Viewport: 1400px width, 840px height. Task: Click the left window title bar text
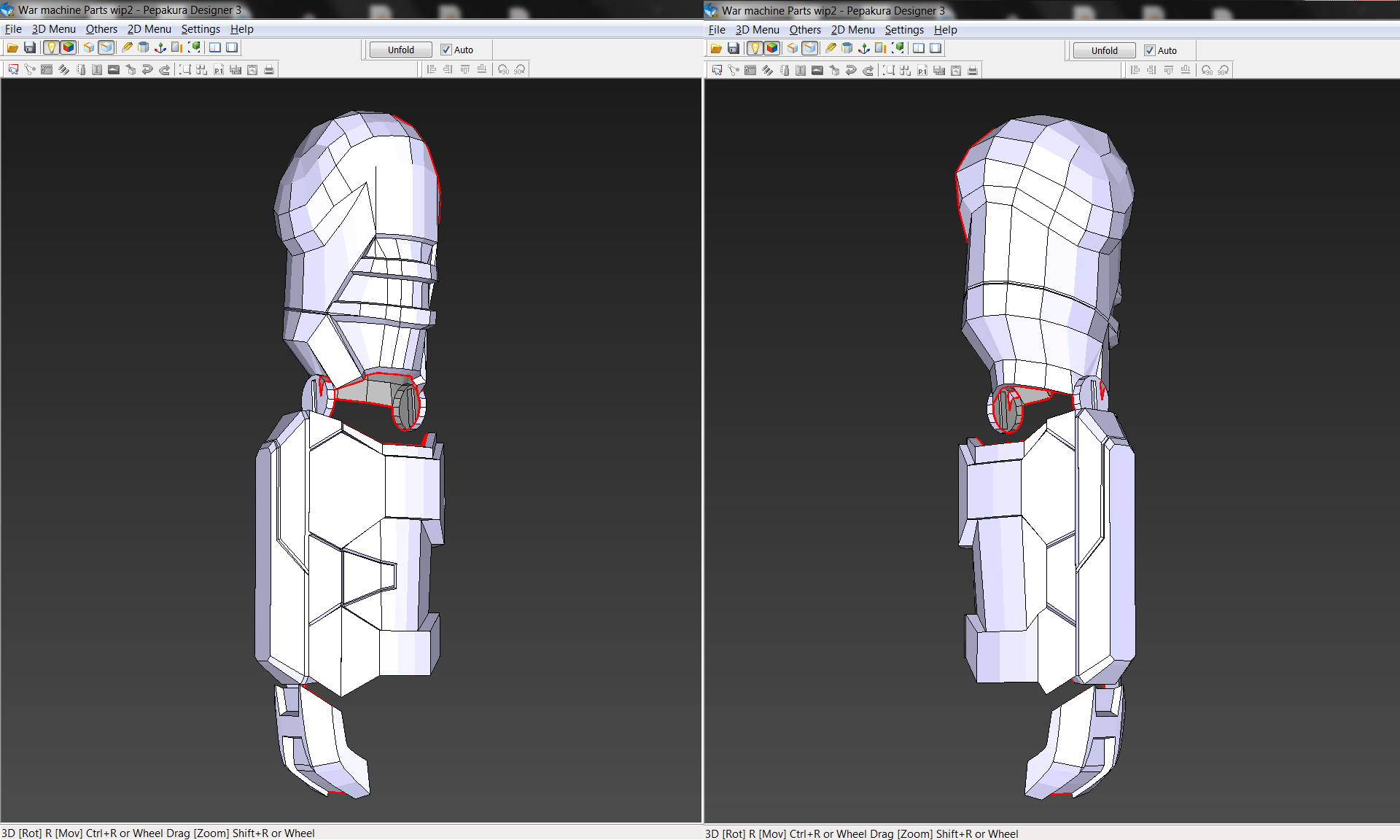tap(130, 10)
